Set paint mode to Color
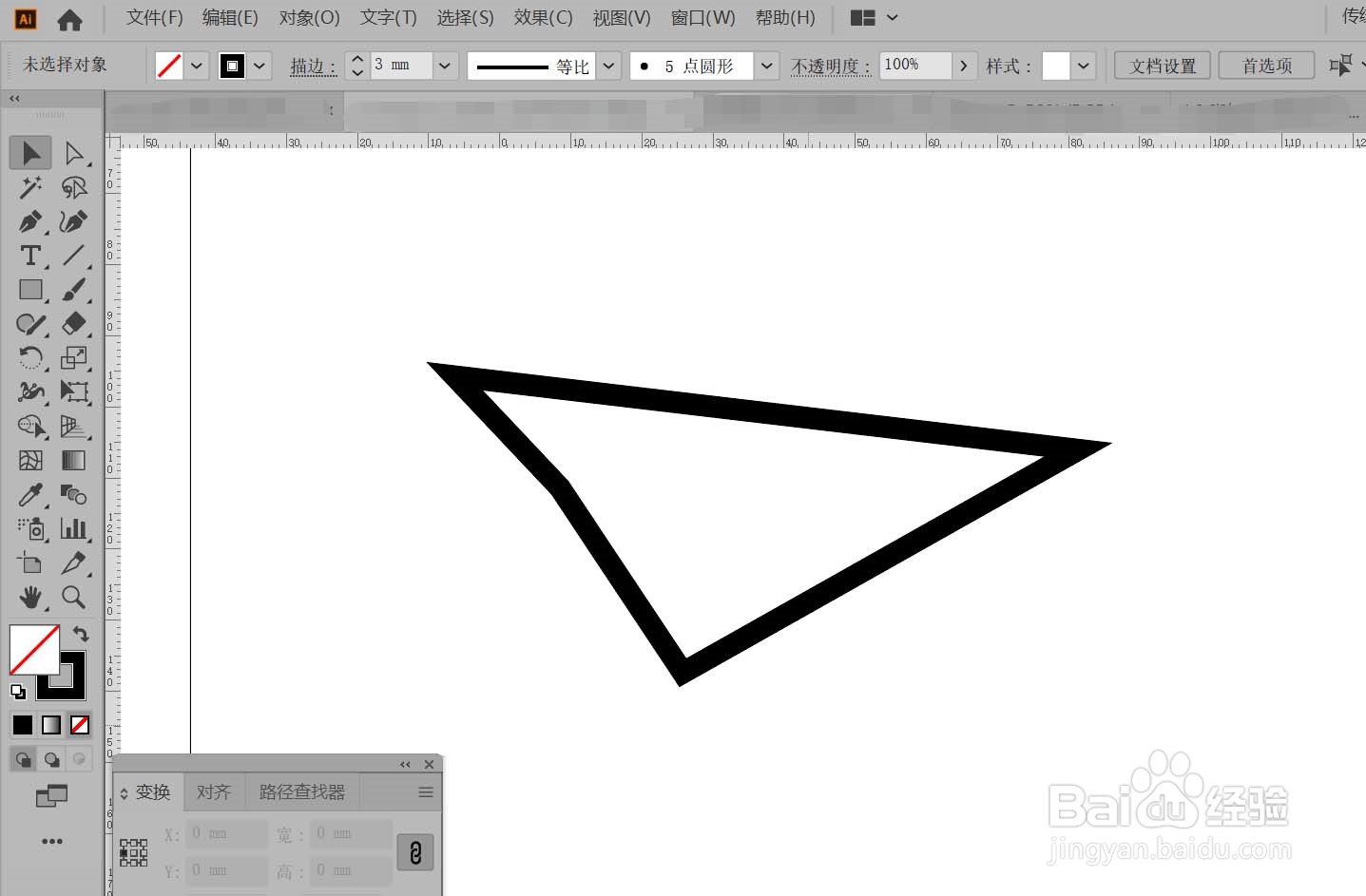 (23, 725)
